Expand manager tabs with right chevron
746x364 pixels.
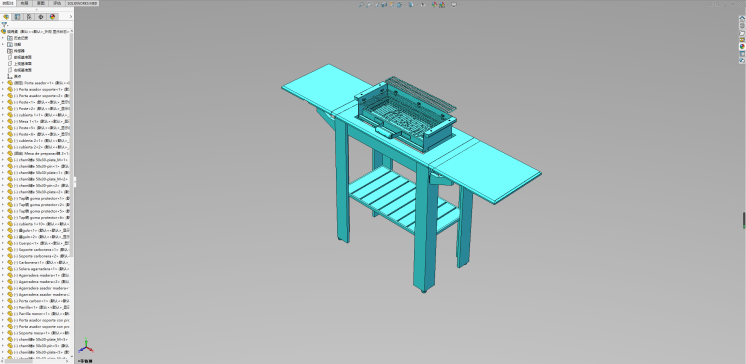coord(71,17)
